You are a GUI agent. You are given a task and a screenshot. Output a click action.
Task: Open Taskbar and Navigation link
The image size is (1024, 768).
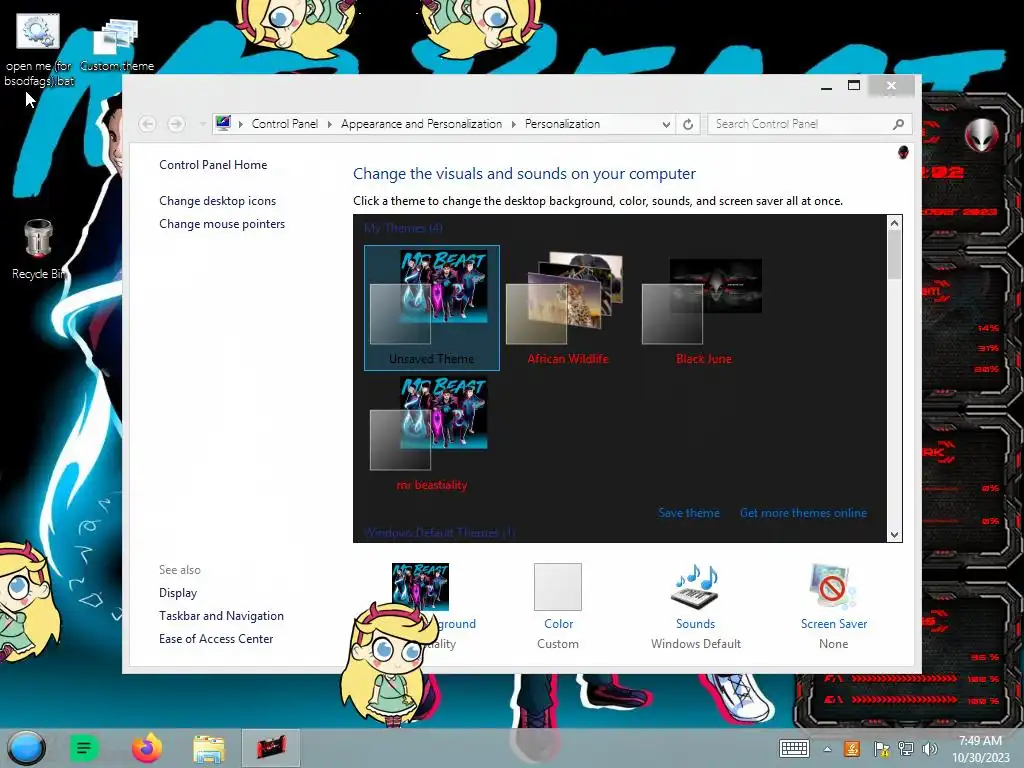click(221, 615)
